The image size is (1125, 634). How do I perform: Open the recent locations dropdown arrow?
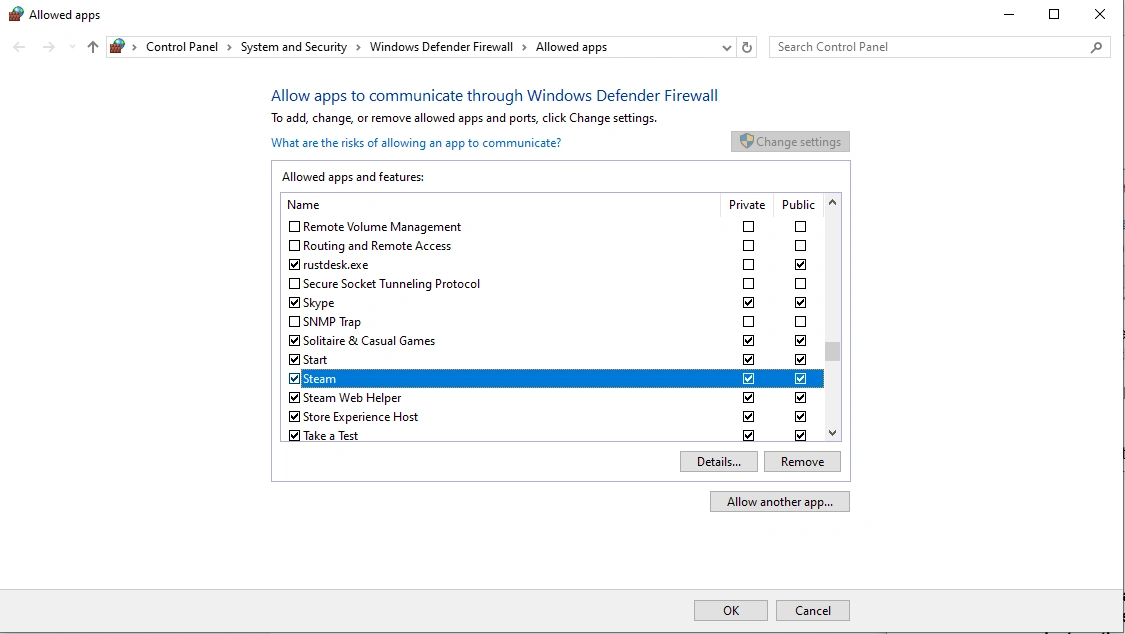72,47
